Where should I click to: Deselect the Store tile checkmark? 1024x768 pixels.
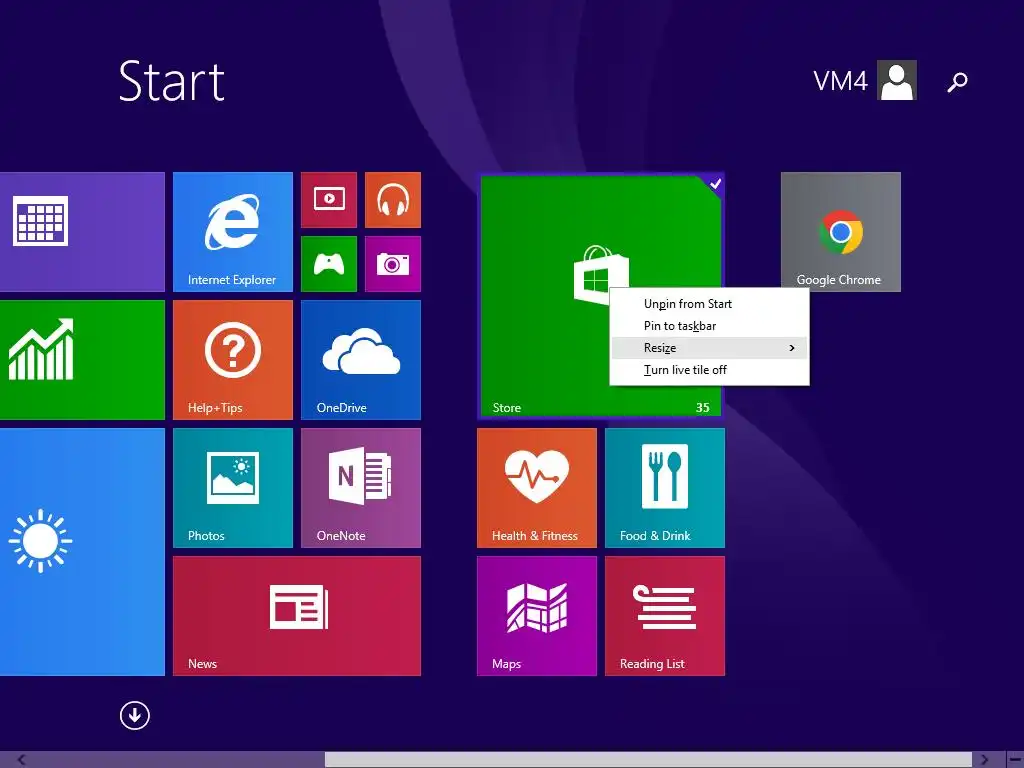point(715,184)
